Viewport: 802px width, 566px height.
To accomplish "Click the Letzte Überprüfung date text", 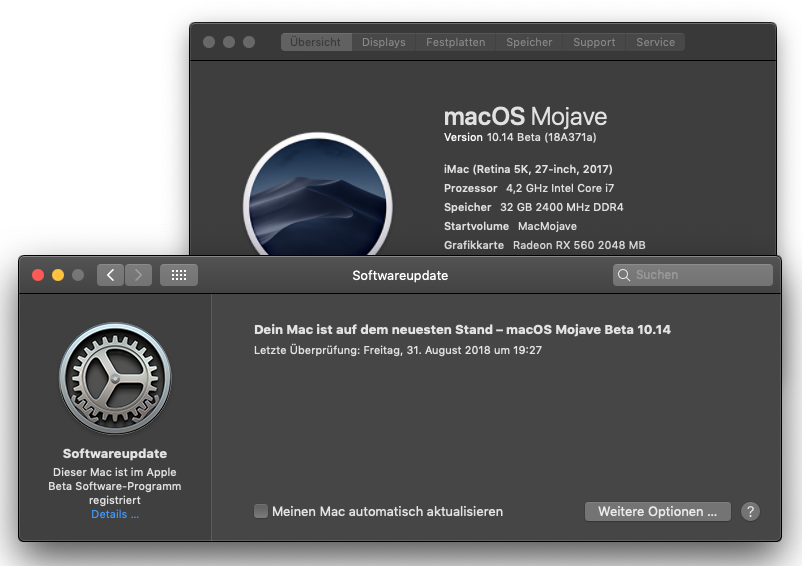I will [398, 350].
